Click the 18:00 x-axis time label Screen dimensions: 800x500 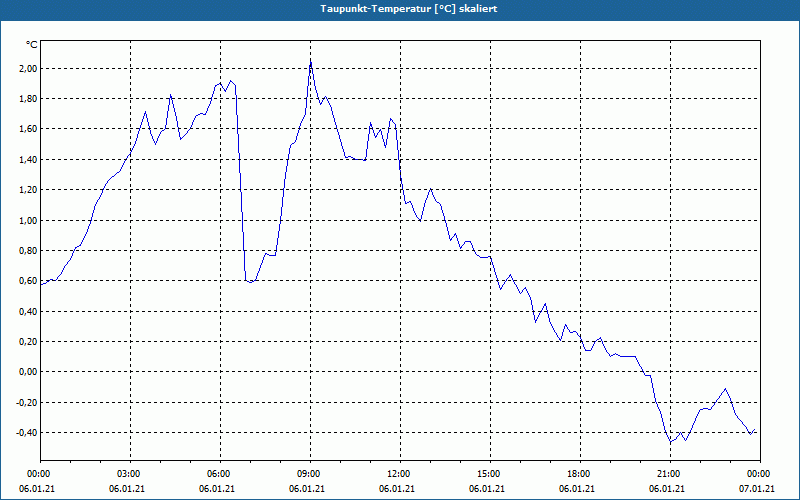(580, 474)
